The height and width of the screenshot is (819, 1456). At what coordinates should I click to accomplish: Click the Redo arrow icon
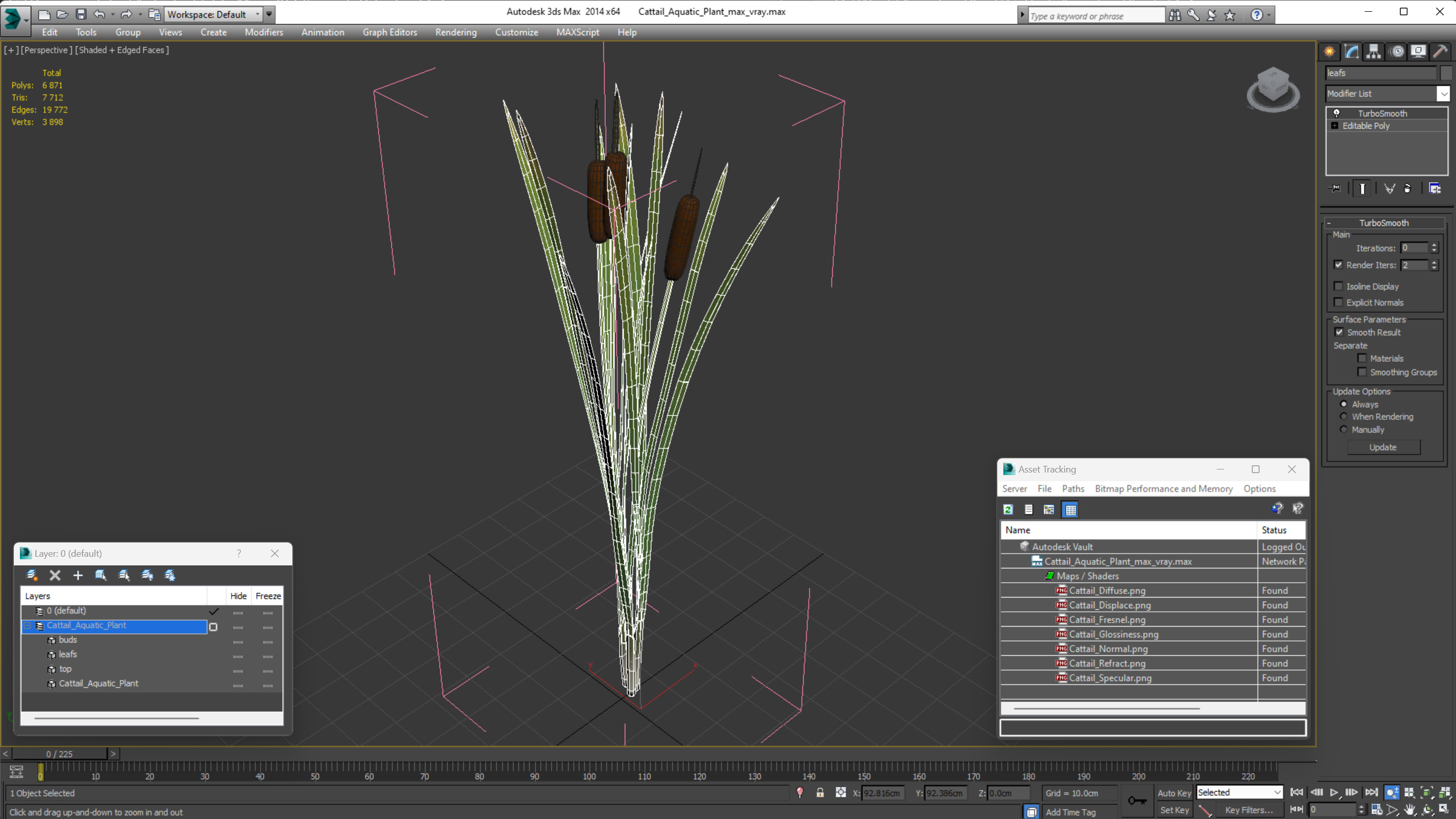point(126,14)
